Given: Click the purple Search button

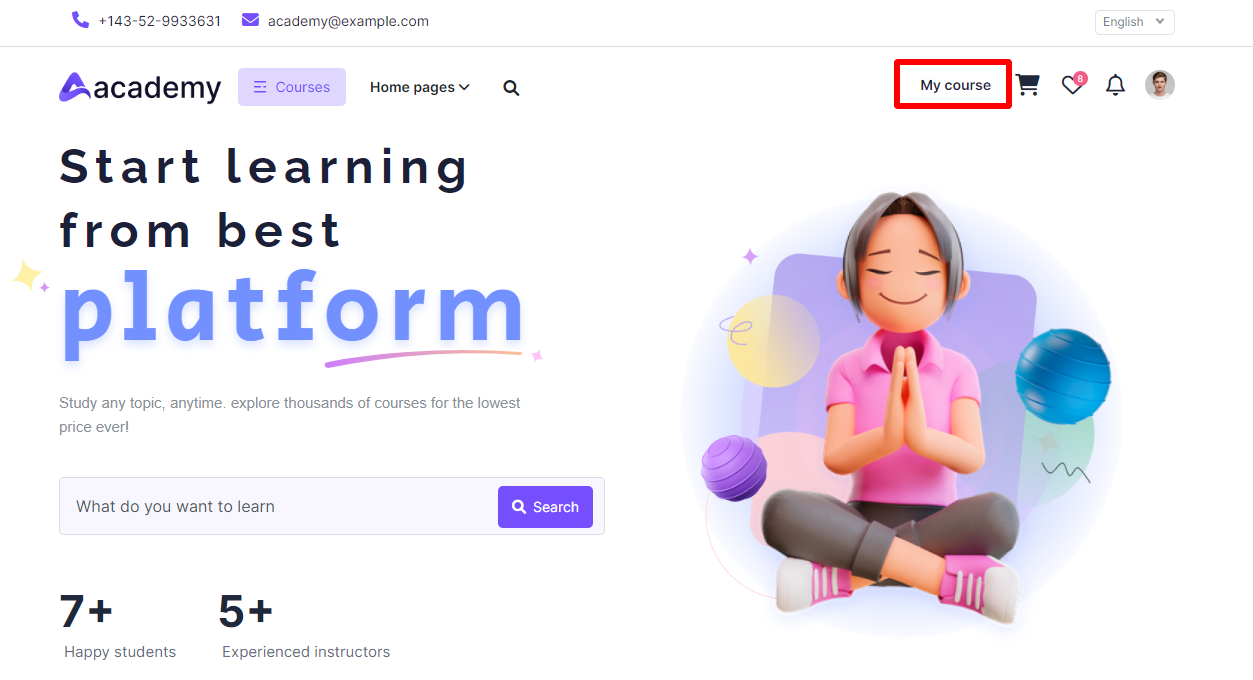Looking at the screenshot, I should coord(545,507).
